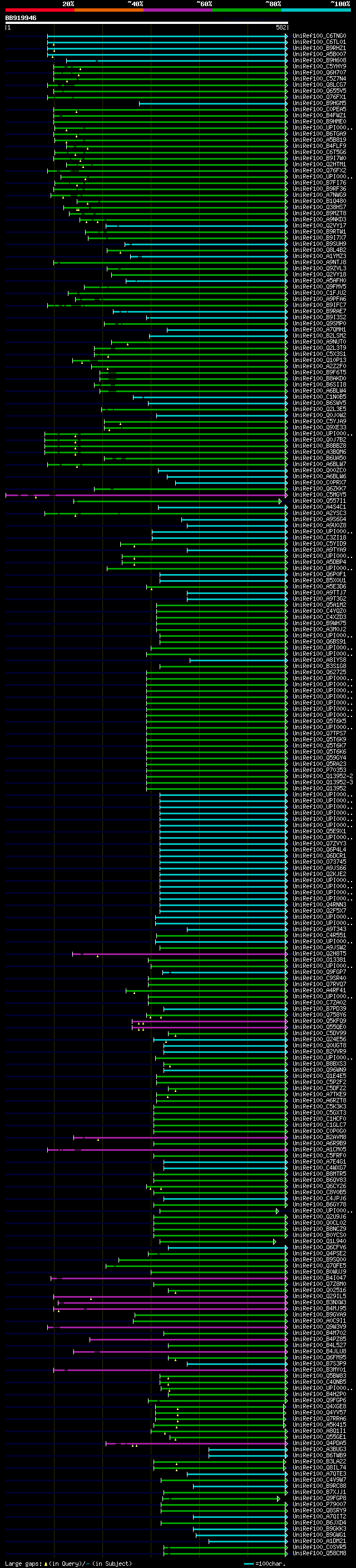This screenshot has height=1568, width=356.
Task: Select hit UniRef100_B6TGA9
Action: click(x=319, y=134)
